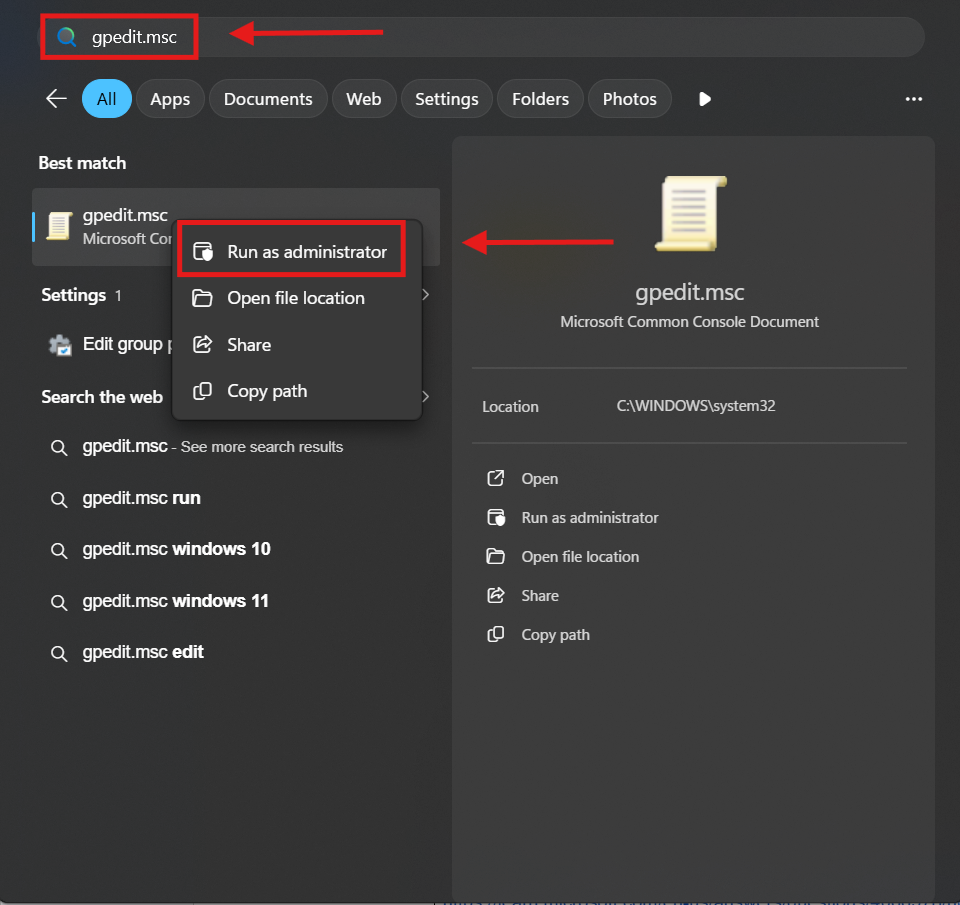This screenshot has width=960, height=905.
Task: Click magnifier icon beside gpedit.msc edit
Action: pos(59,653)
